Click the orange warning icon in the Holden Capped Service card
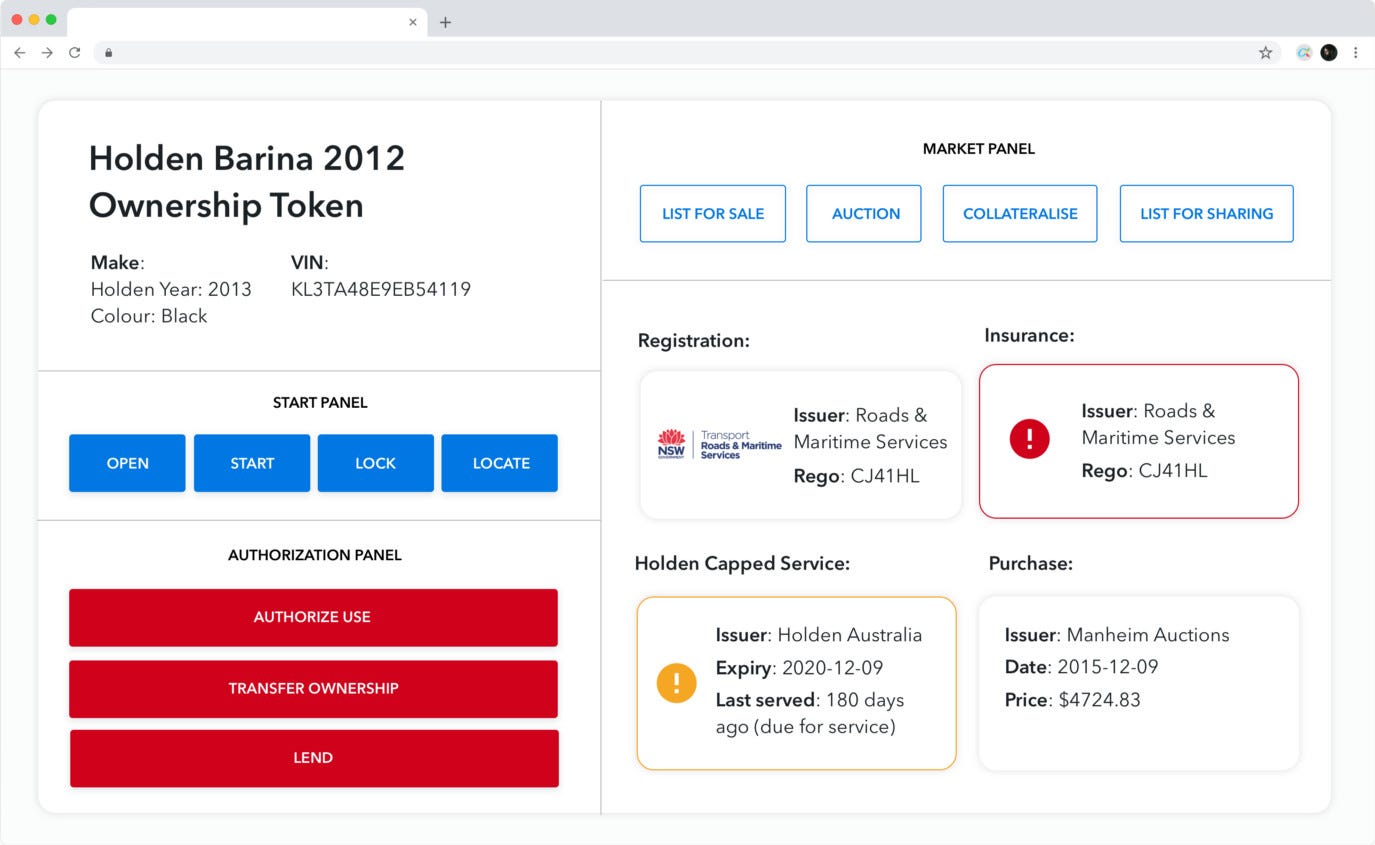The width and height of the screenshot is (1375, 845). [676, 683]
